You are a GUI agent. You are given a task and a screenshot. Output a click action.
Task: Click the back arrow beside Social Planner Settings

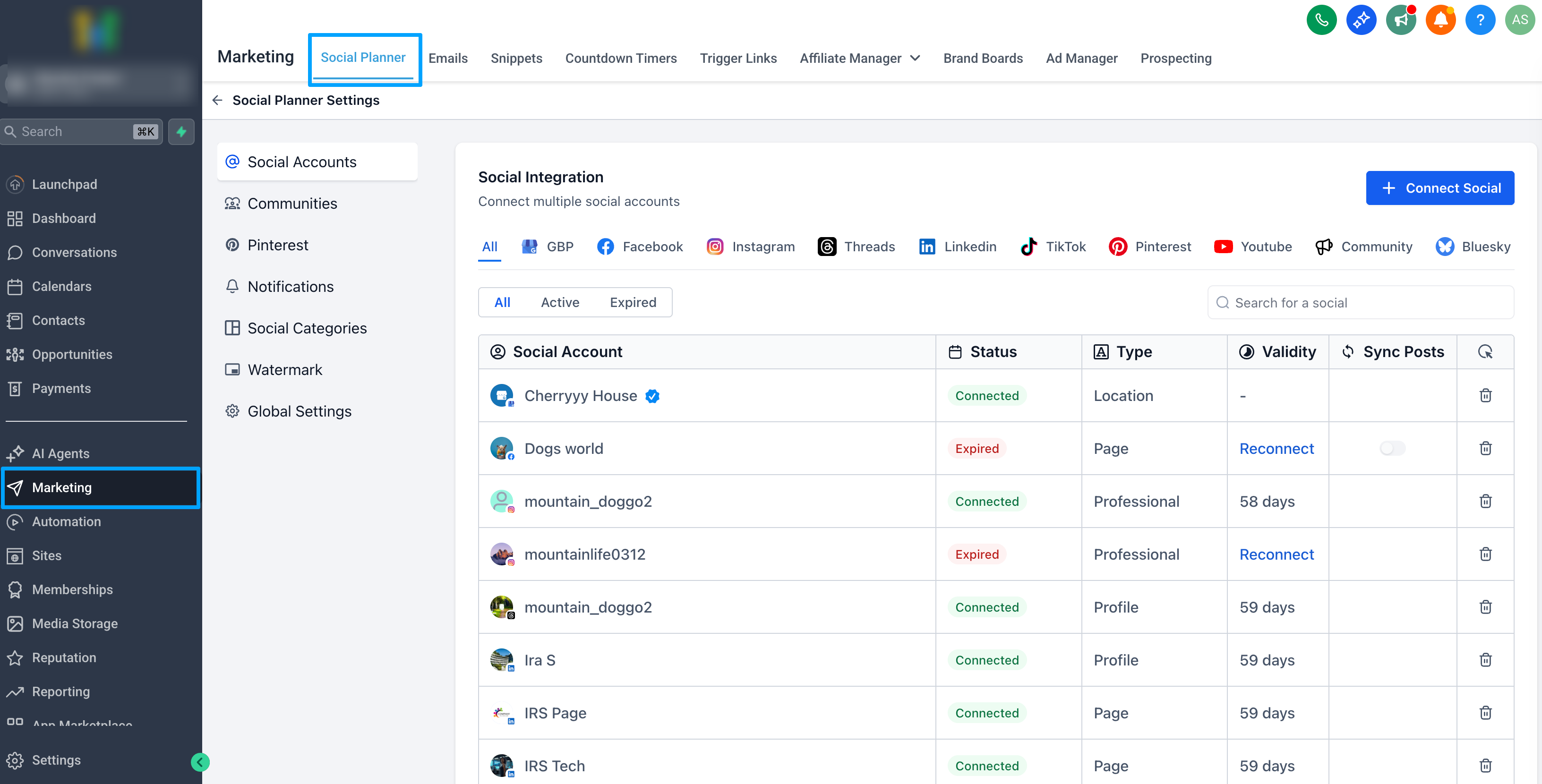pyautogui.click(x=217, y=100)
